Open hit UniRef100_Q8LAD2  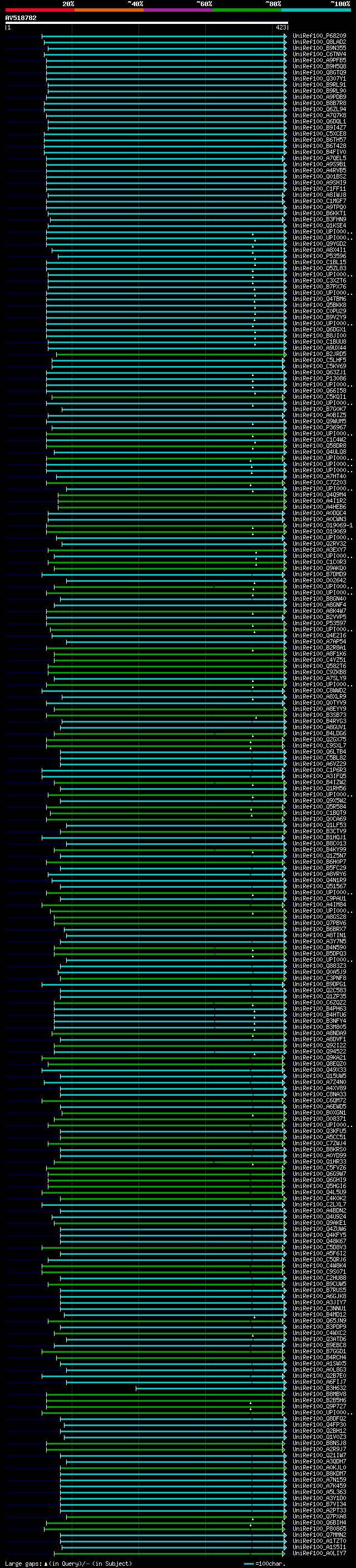(x=319, y=42)
